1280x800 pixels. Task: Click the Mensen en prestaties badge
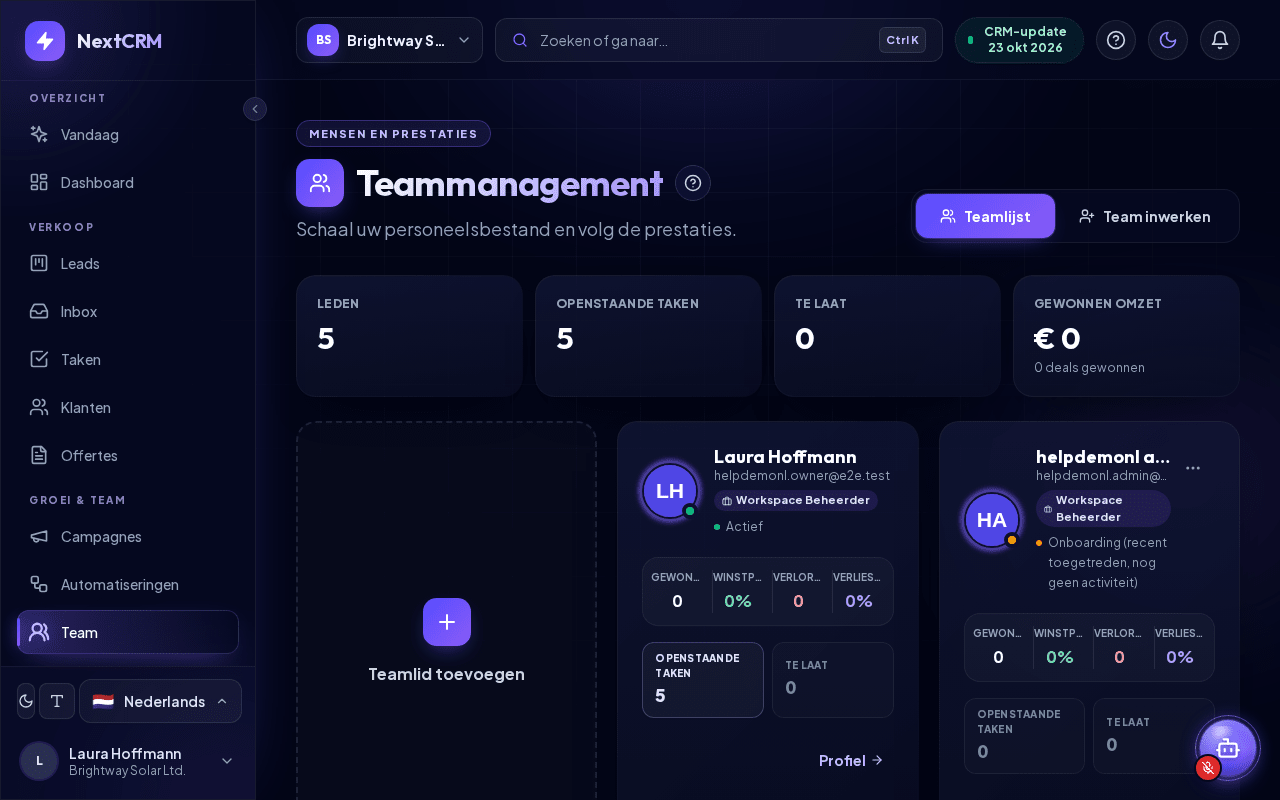tap(393, 134)
